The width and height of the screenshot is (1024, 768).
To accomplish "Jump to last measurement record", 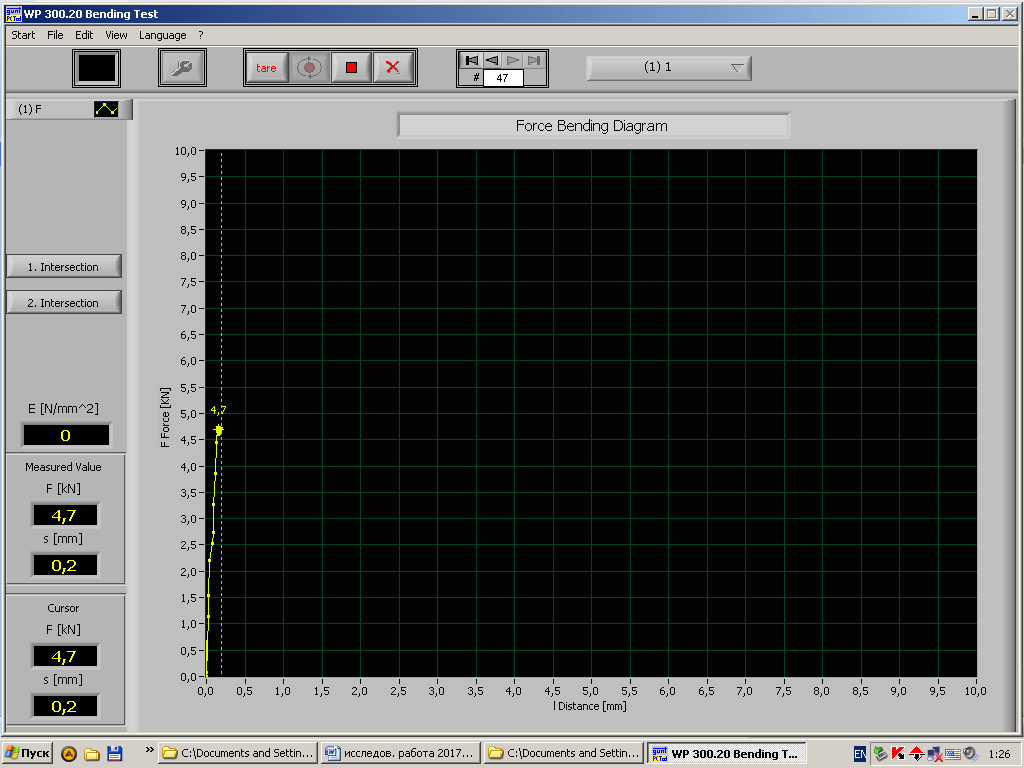I will tap(534, 60).
